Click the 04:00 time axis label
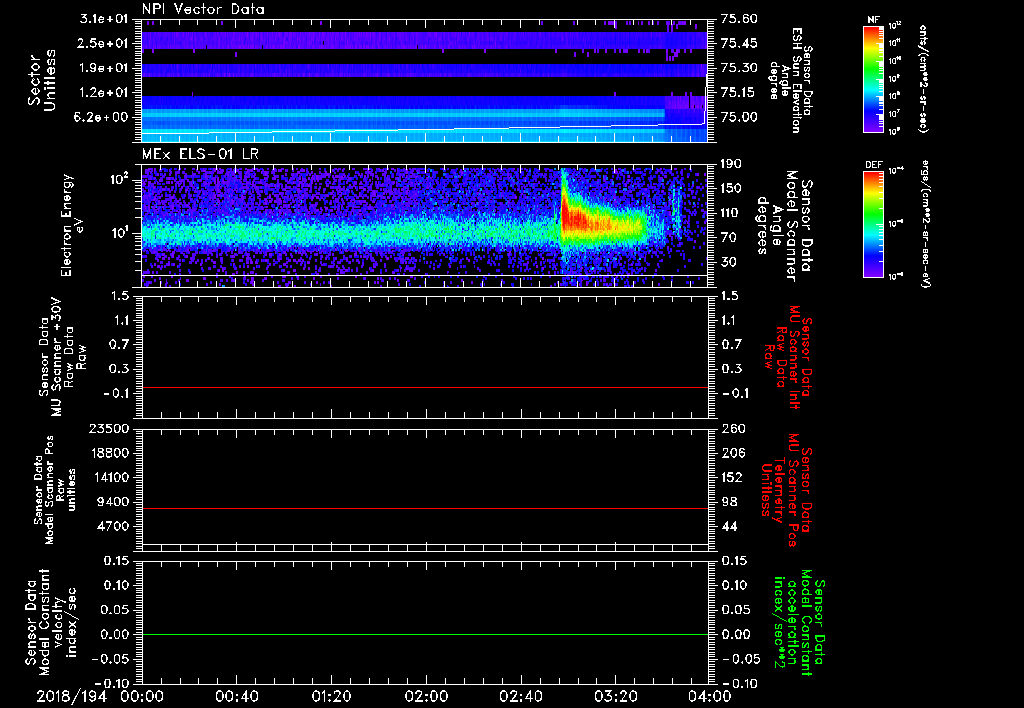1024x708 pixels. pos(710,696)
